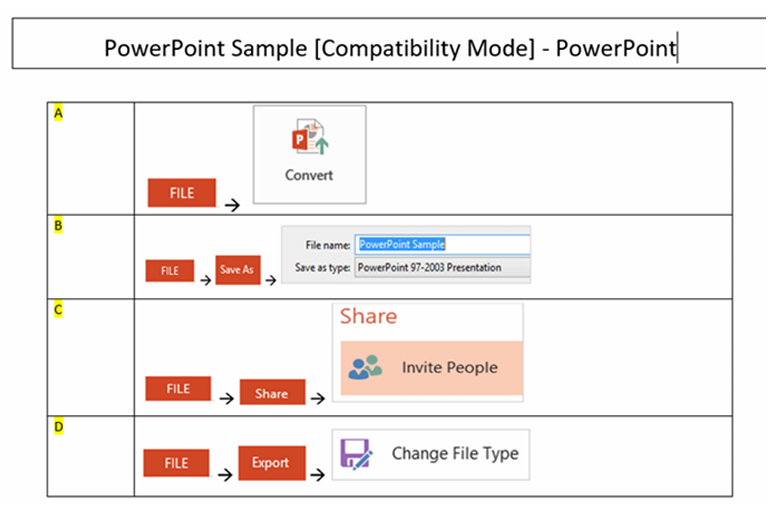Click the title text box with Compatibility Mode
This screenshot has width=770, height=511.
coord(390,47)
